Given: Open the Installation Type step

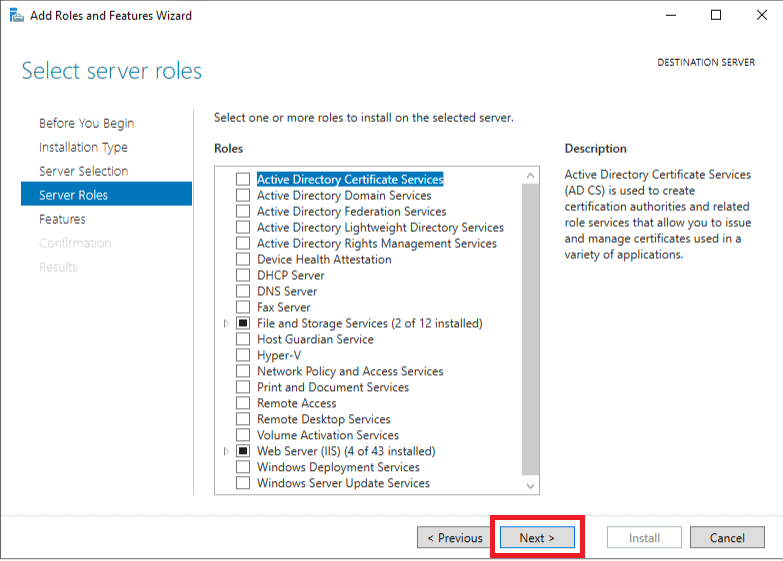Looking at the screenshot, I should point(83,147).
